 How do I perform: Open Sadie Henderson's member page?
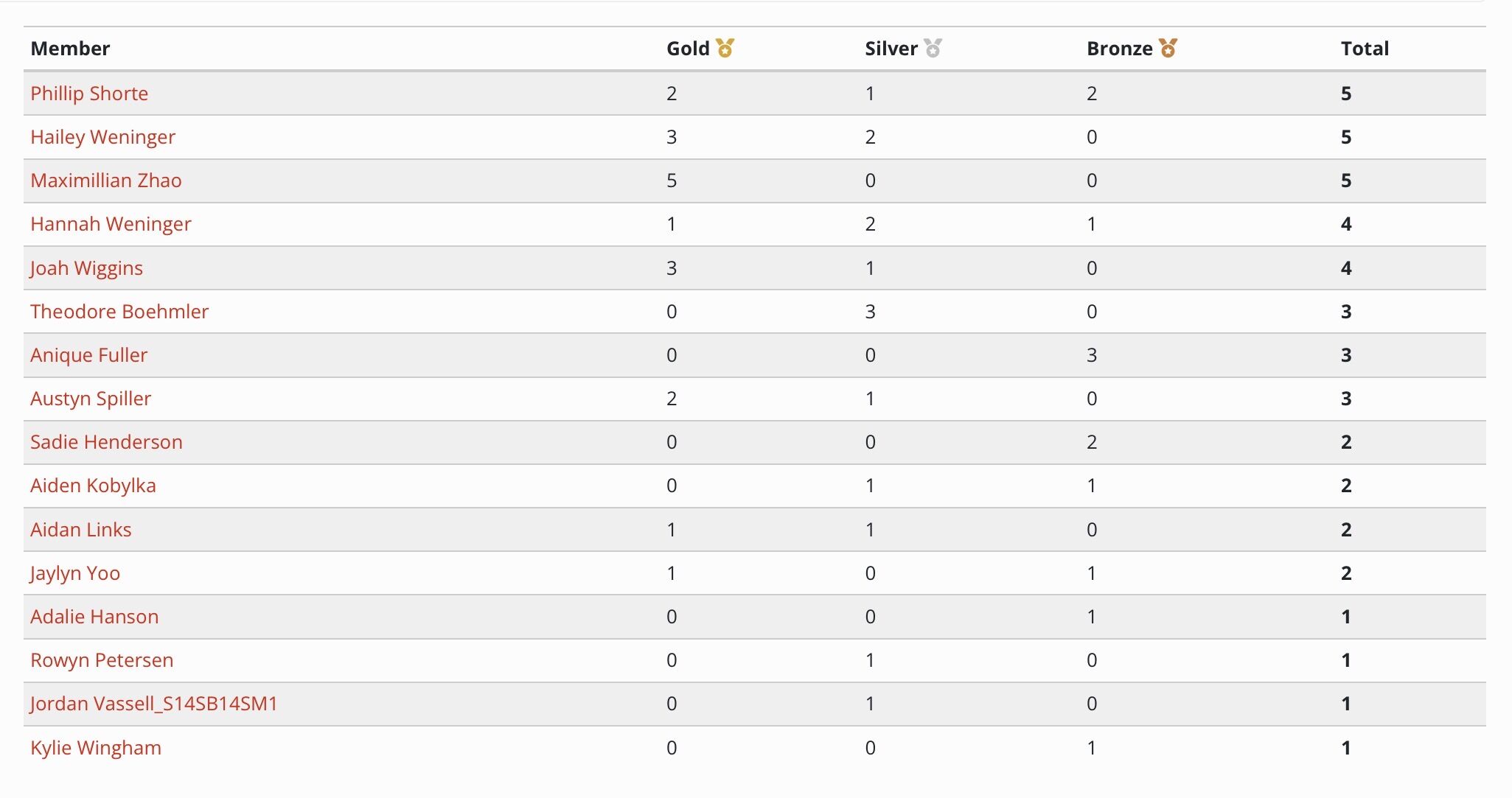(x=106, y=442)
